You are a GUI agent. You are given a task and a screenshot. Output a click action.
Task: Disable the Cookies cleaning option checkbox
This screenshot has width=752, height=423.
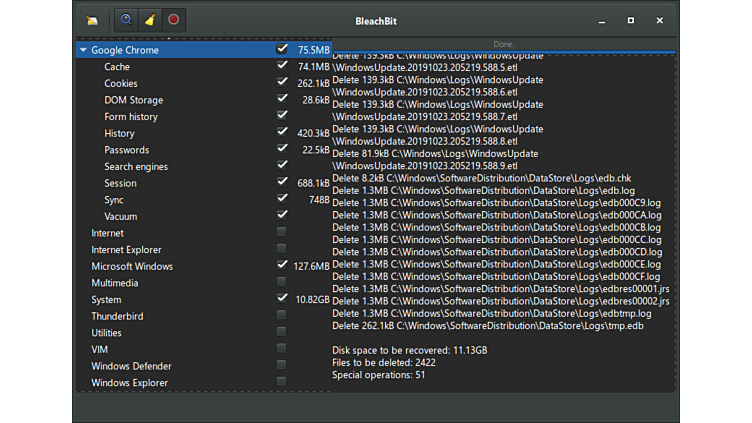click(282, 83)
